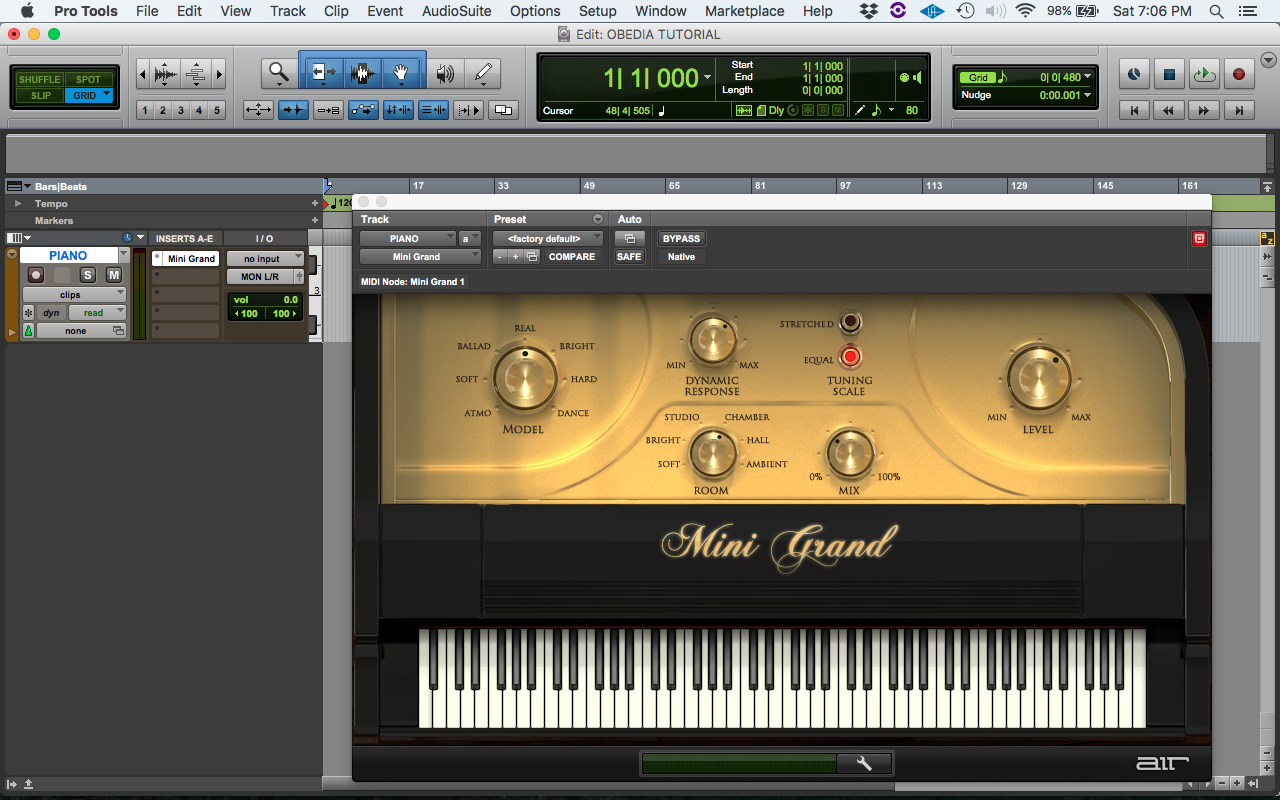Open the Setup menu
The image size is (1280, 800).
(x=597, y=11)
